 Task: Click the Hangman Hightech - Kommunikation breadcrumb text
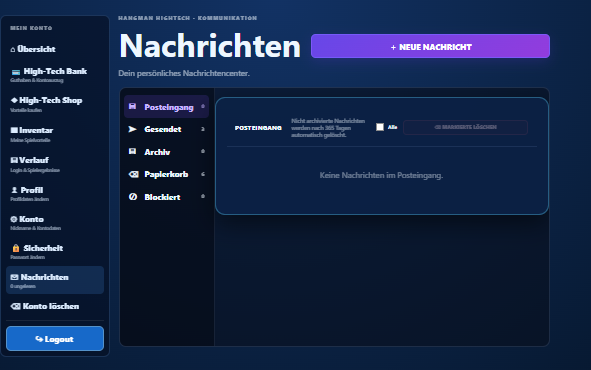[187, 18]
